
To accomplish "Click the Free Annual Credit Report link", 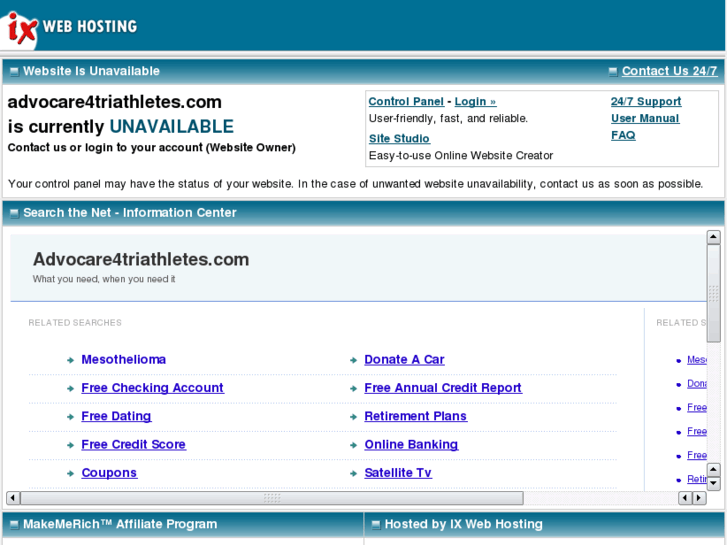I will [x=443, y=388].
